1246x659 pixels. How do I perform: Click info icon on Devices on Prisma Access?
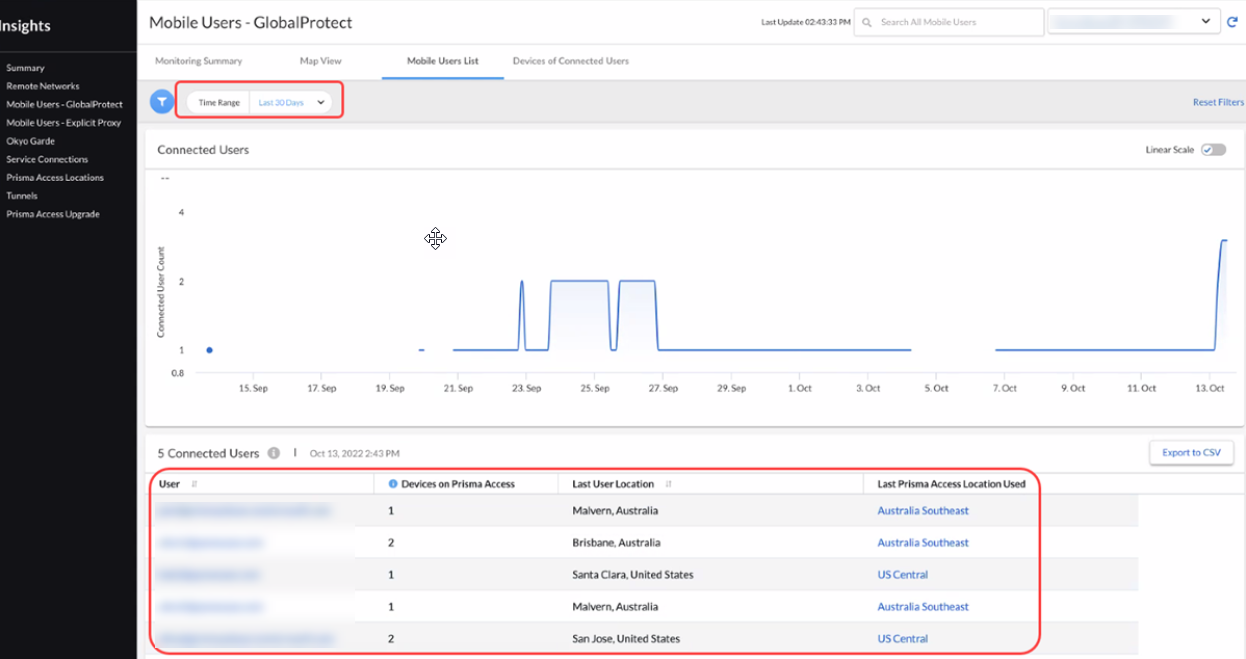[393, 484]
